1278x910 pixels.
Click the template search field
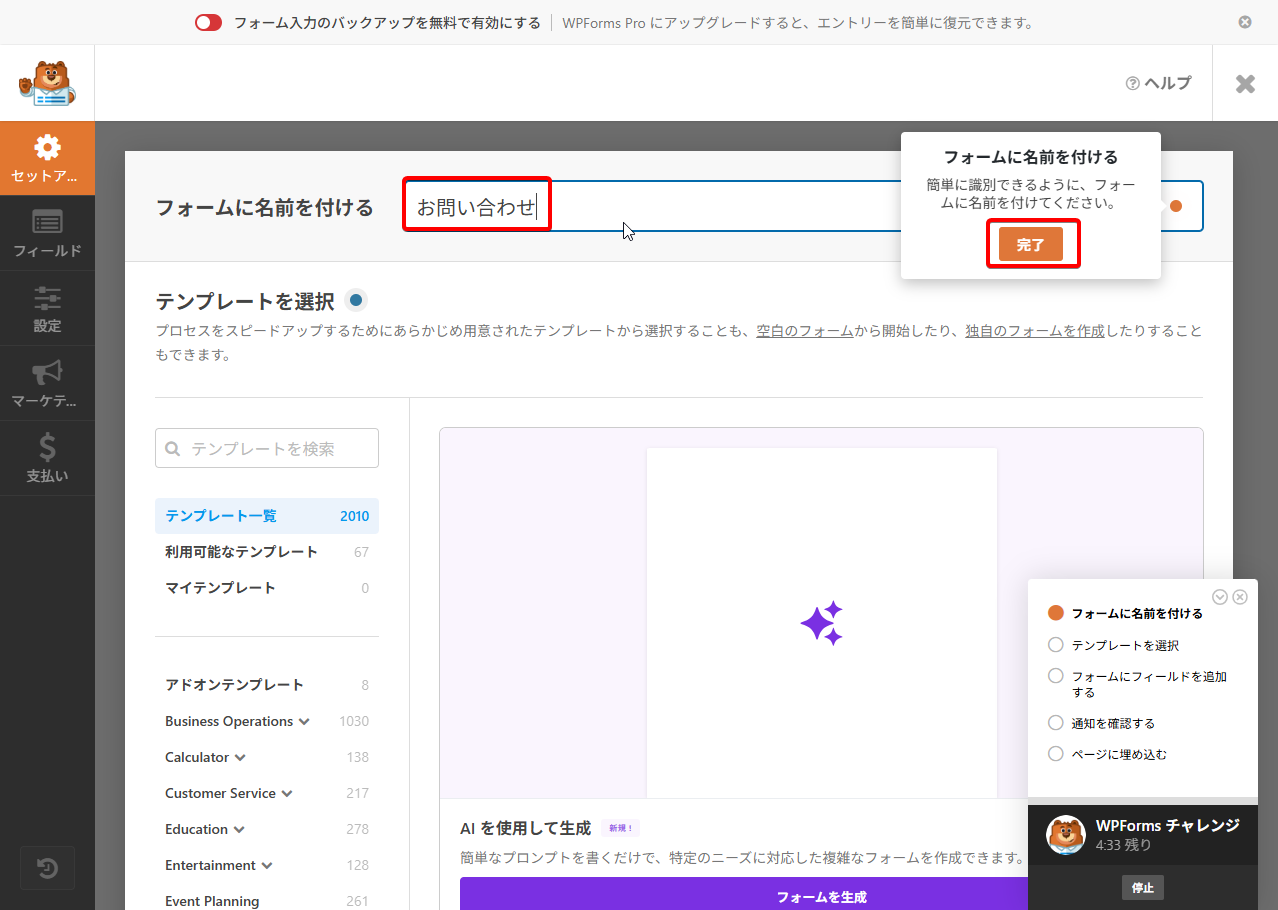click(x=267, y=449)
